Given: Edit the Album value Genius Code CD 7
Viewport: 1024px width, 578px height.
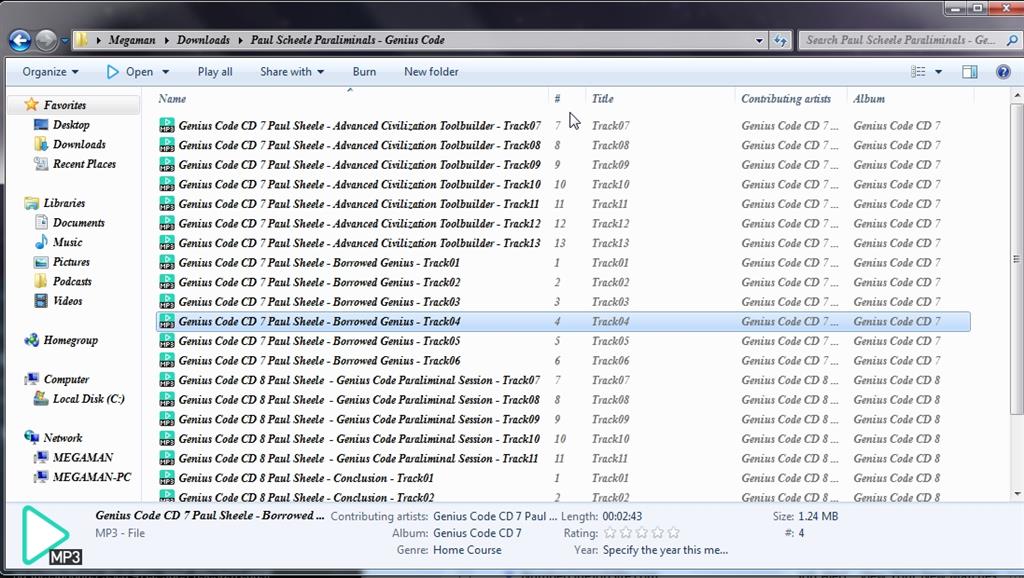Looking at the screenshot, I should point(477,533).
